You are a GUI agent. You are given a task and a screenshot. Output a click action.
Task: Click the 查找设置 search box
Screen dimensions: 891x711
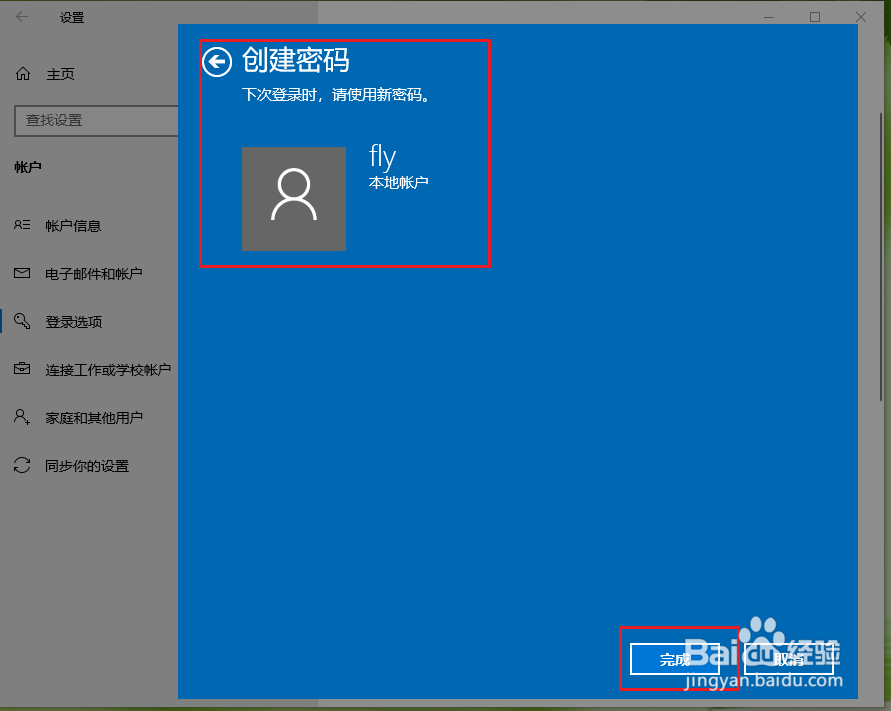pos(95,120)
